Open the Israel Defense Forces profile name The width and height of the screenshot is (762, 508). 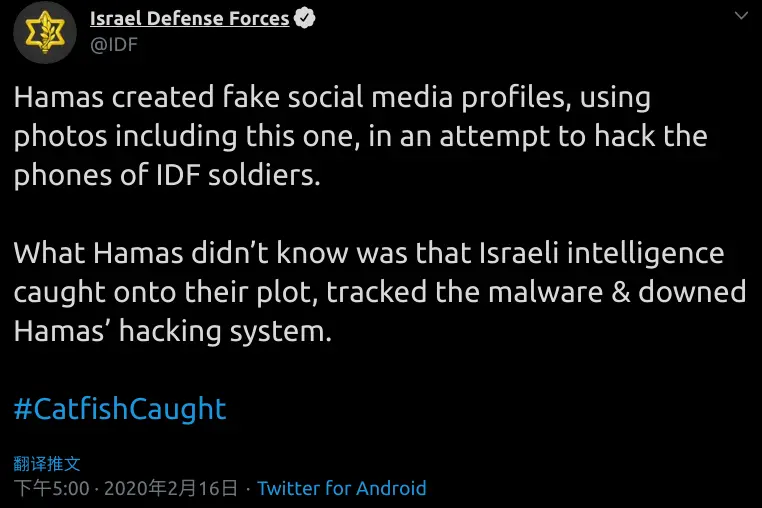tap(190, 18)
